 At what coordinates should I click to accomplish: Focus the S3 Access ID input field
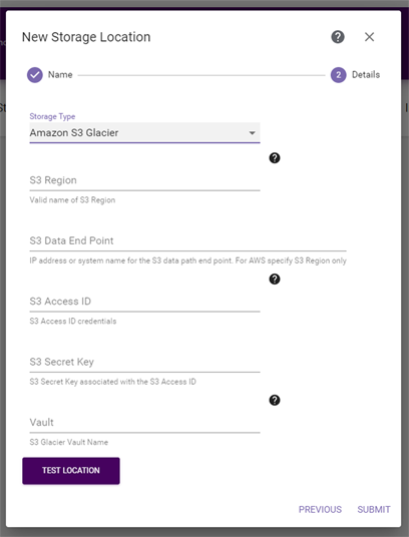tap(145, 302)
